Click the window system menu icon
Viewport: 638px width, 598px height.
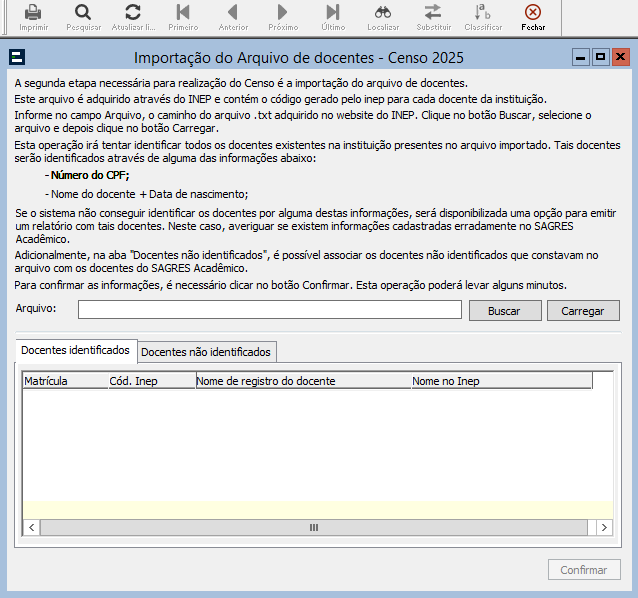point(17,57)
